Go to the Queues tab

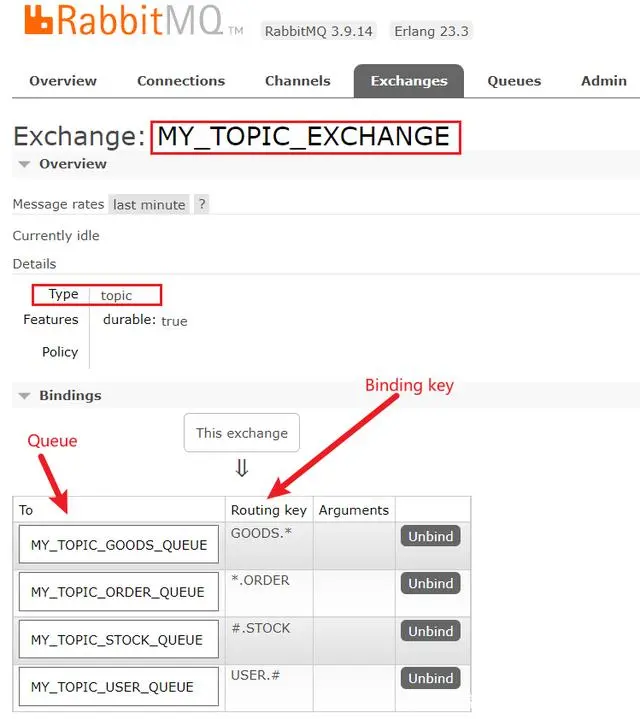(x=514, y=81)
